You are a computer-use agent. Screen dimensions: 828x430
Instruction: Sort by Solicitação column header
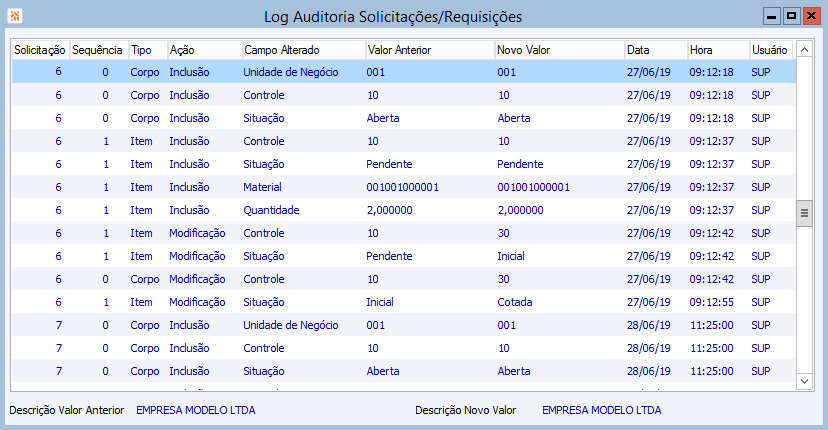(40, 50)
